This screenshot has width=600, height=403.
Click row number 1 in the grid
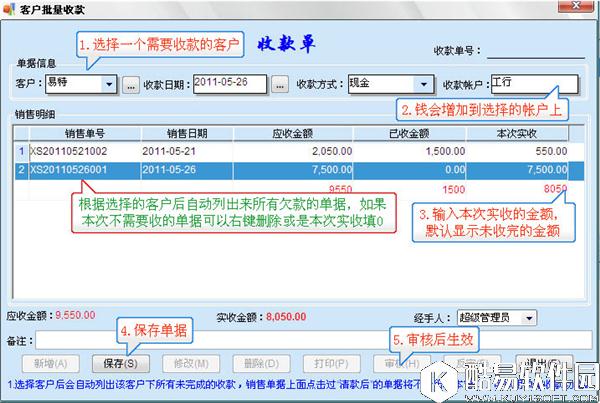[x=21, y=151]
